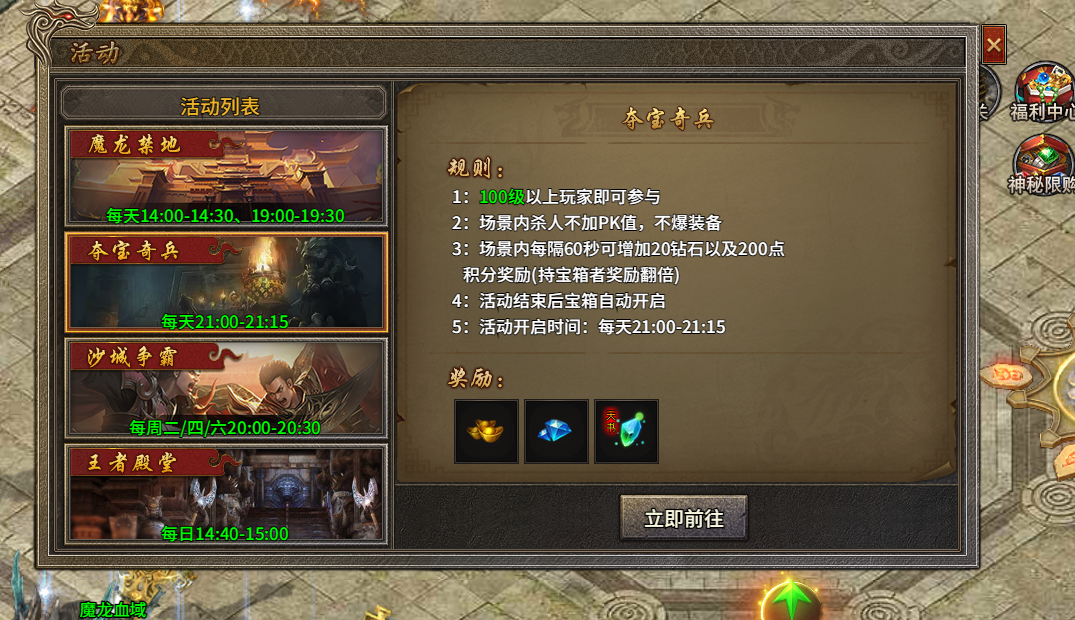Click the green crystal 天书 reward icon

[626, 431]
